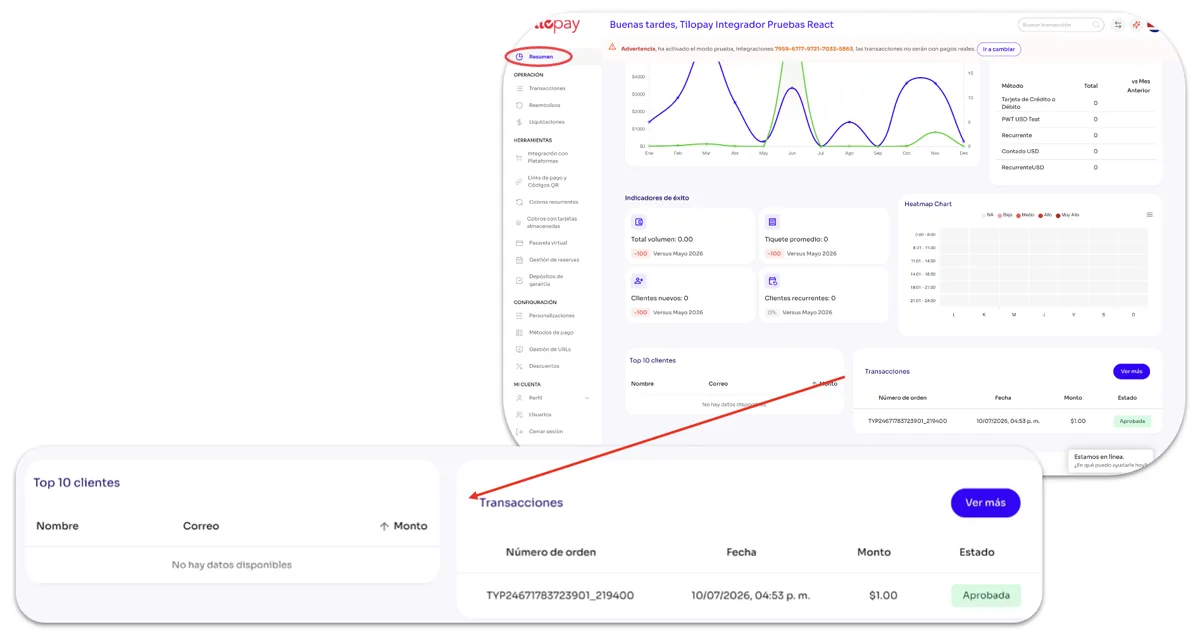The width and height of the screenshot is (1200, 636).
Task: Click the Cobros con tarjetas almacenadas icon
Action: 519,222
